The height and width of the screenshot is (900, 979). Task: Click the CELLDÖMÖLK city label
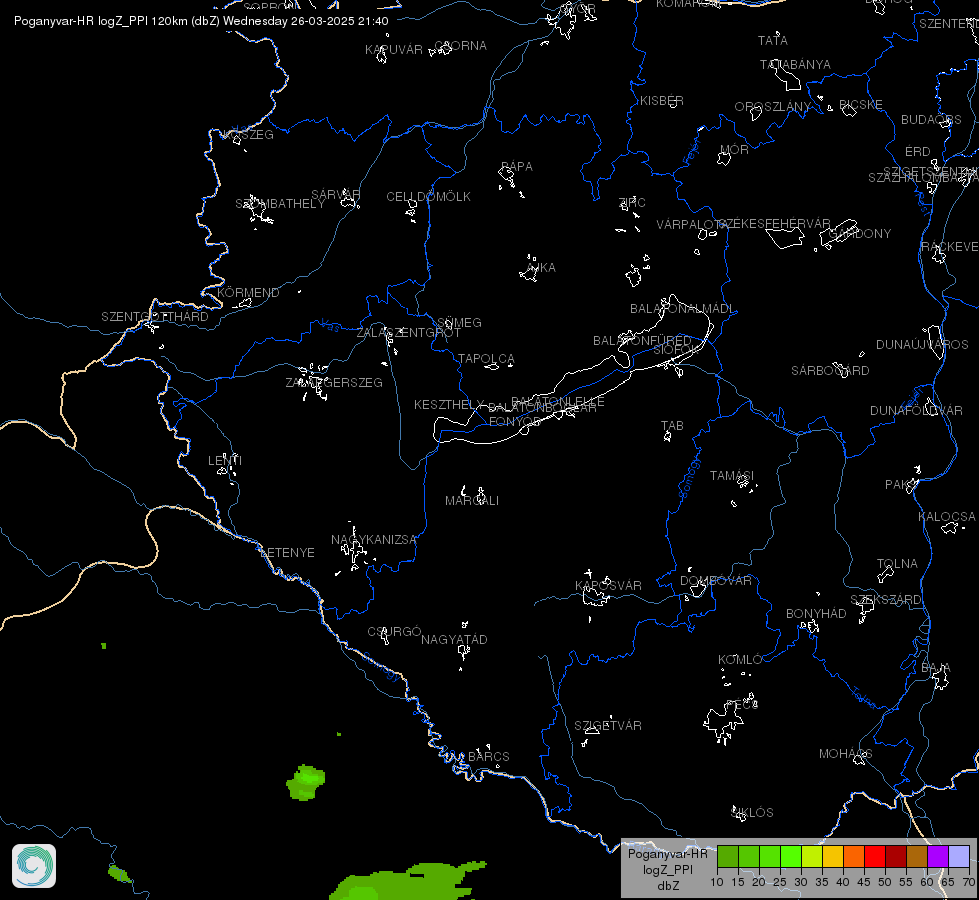(x=428, y=197)
